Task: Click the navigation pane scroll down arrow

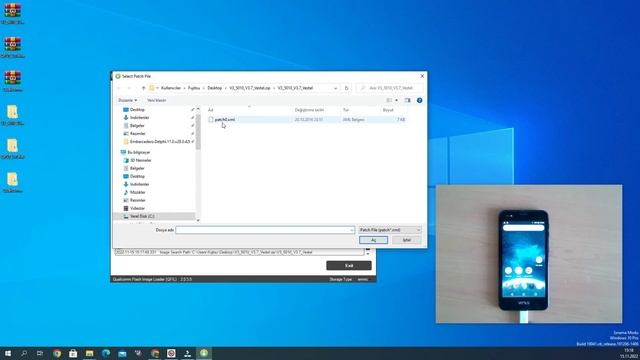Action: (198, 220)
